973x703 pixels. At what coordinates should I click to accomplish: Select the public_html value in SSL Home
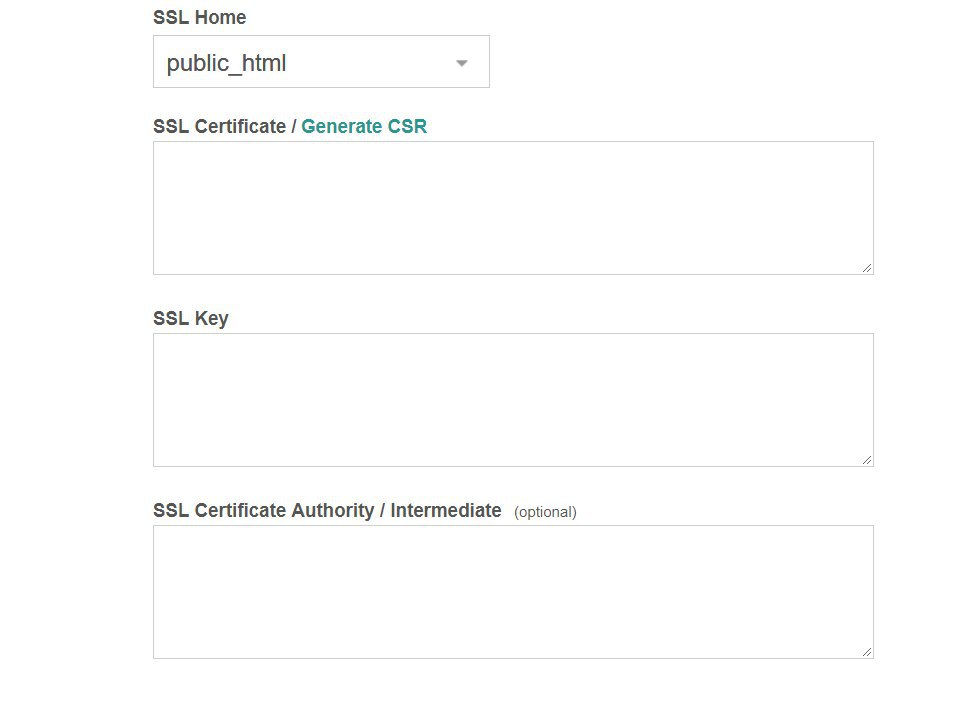(x=226, y=63)
